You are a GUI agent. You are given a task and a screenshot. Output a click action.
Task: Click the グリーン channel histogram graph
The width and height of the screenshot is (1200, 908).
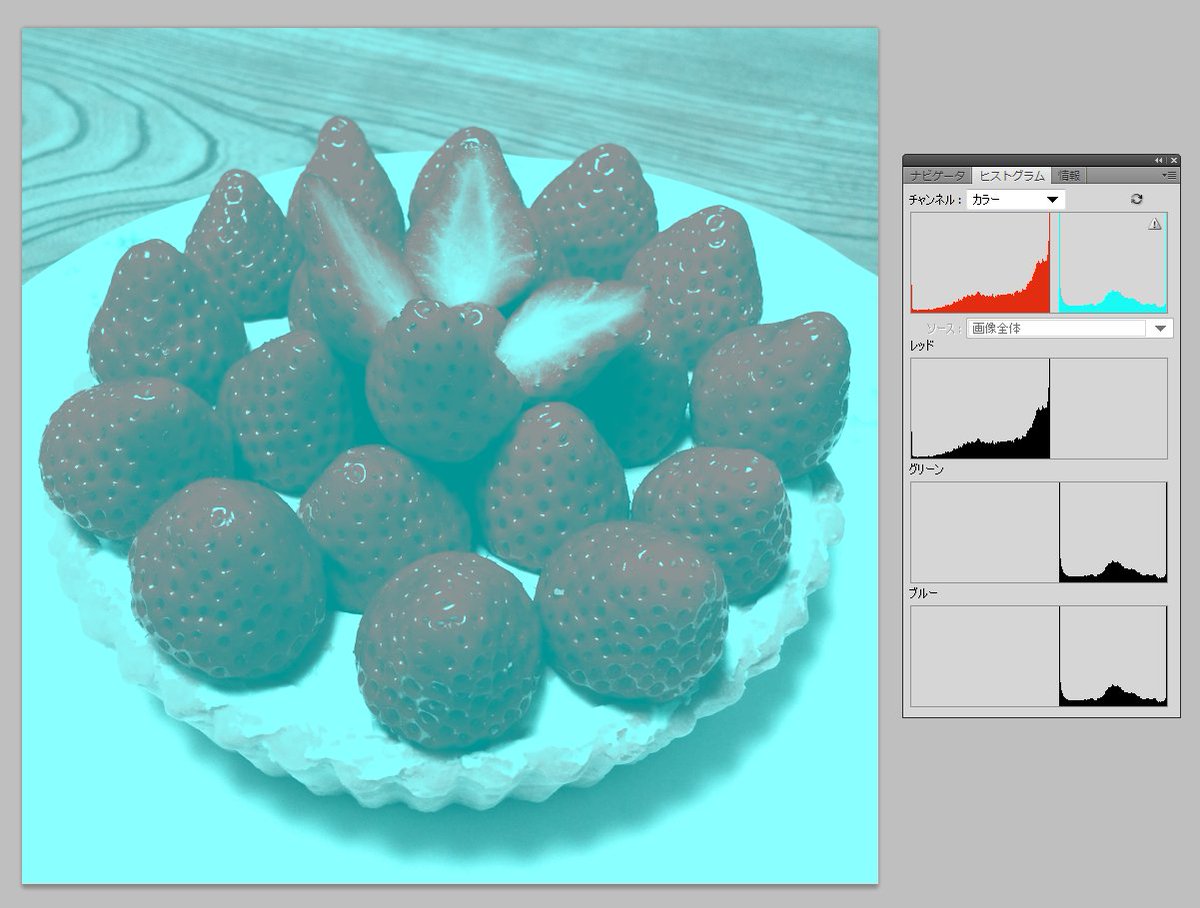[x=1039, y=532]
